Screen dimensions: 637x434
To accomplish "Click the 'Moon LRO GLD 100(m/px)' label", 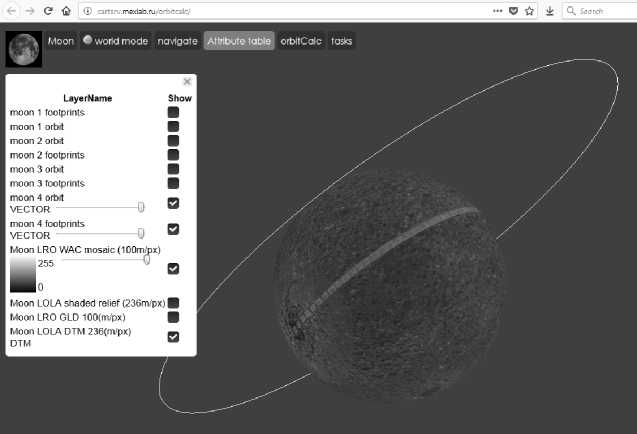I will [x=67, y=317].
